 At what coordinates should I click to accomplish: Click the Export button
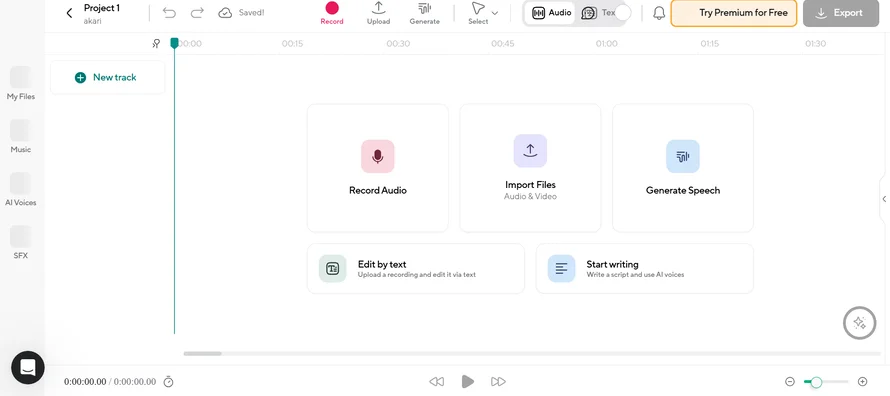click(841, 13)
